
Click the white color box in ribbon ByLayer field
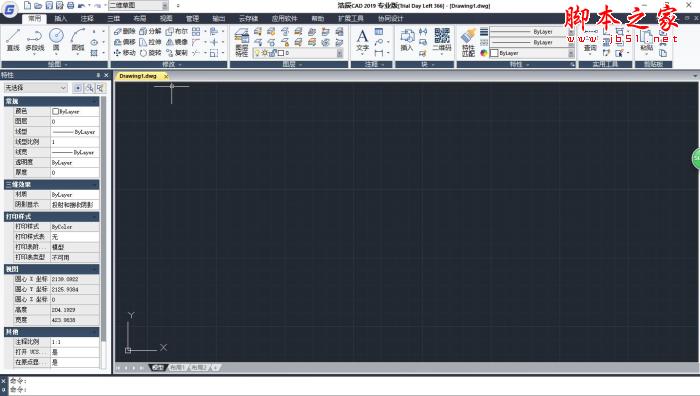point(494,53)
